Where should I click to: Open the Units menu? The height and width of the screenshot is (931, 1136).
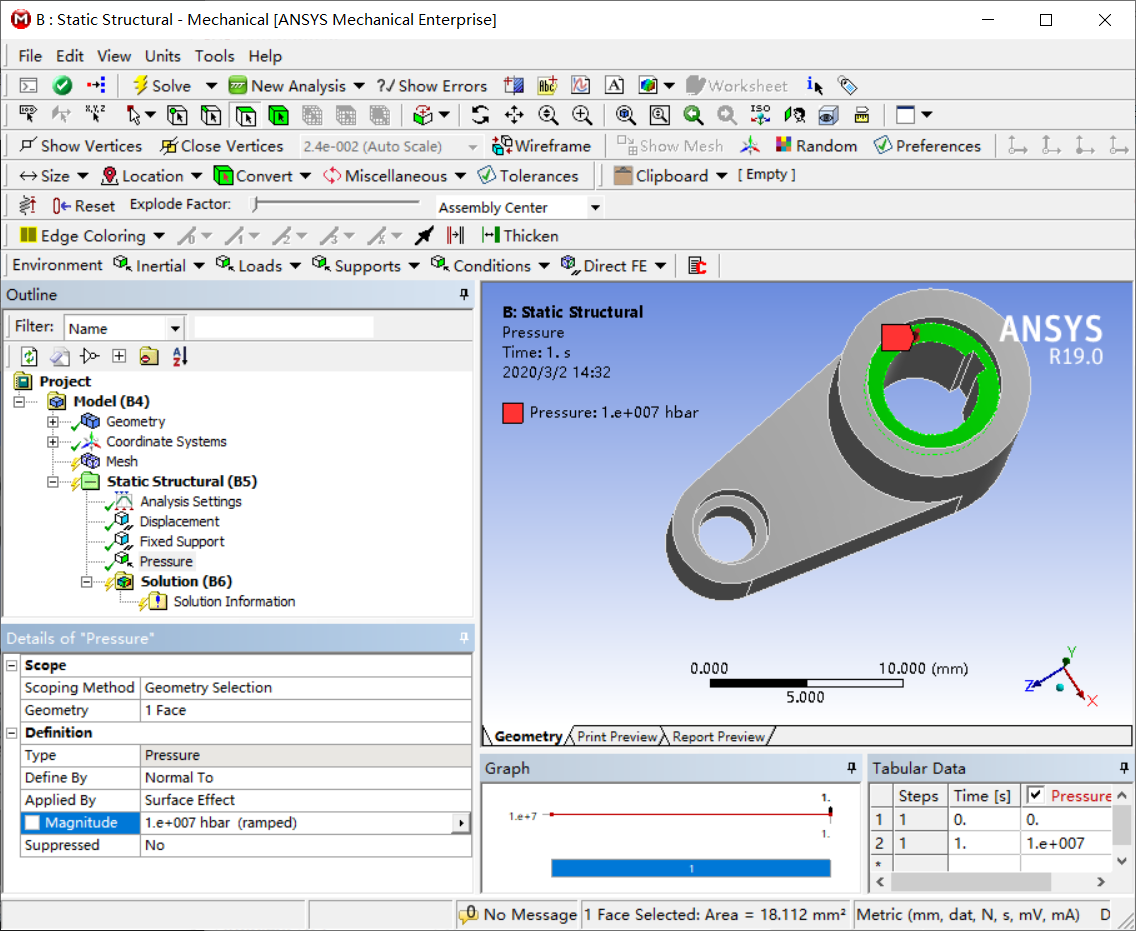tap(162, 56)
